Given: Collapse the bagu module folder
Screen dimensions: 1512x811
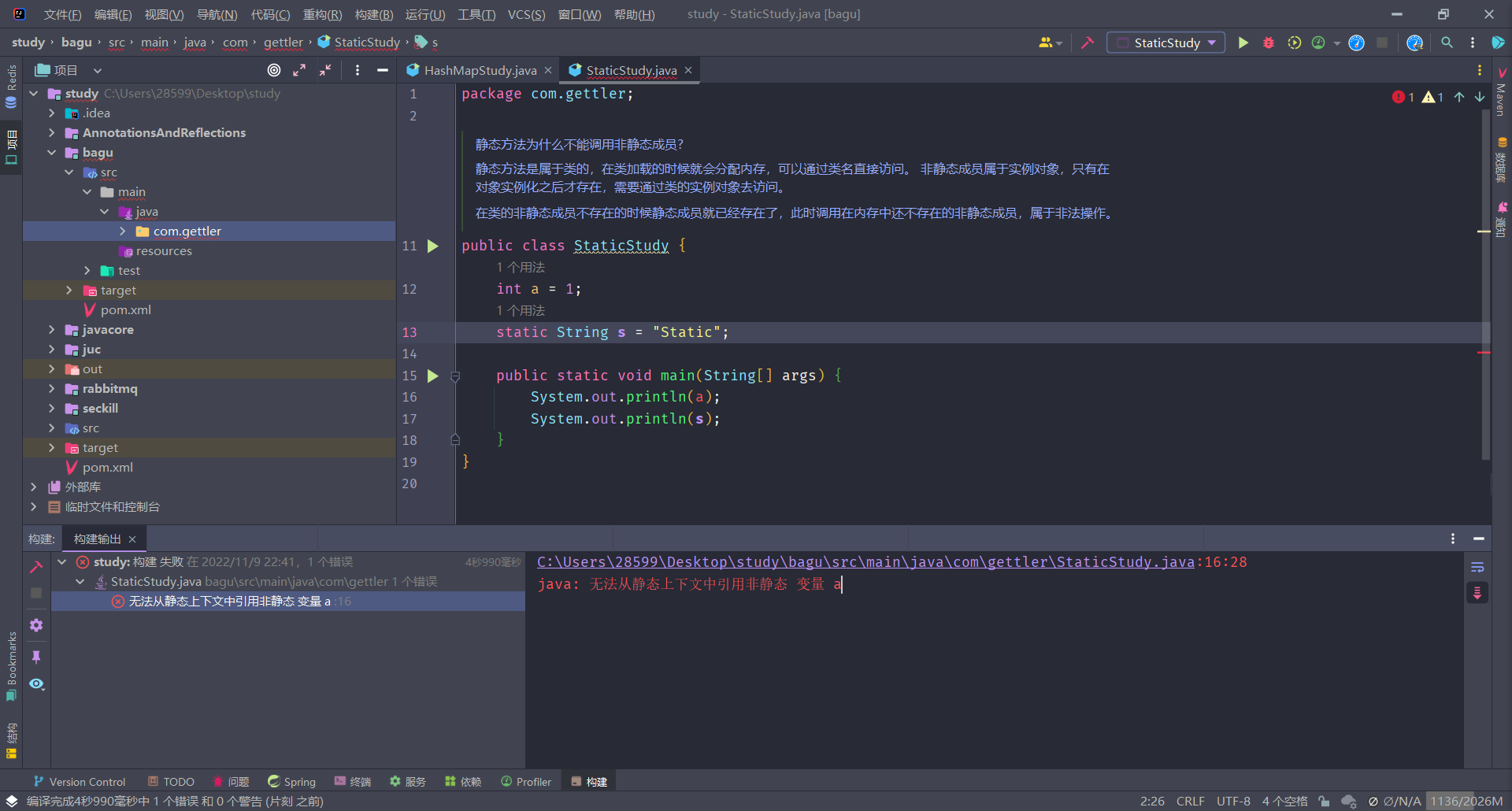Looking at the screenshot, I should point(52,152).
